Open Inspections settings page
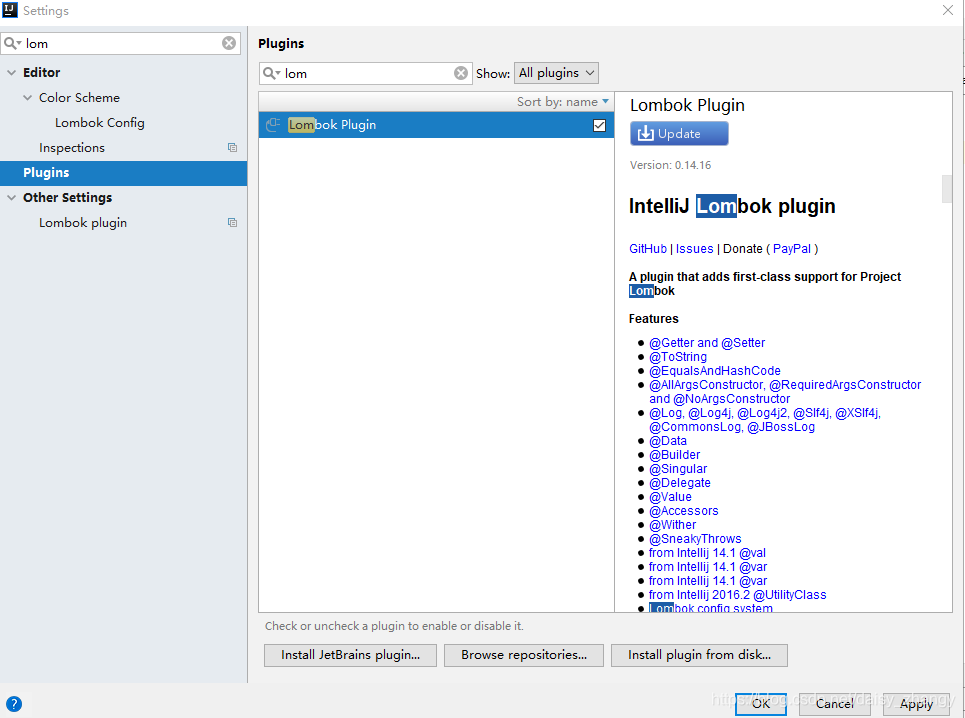 tap(72, 148)
